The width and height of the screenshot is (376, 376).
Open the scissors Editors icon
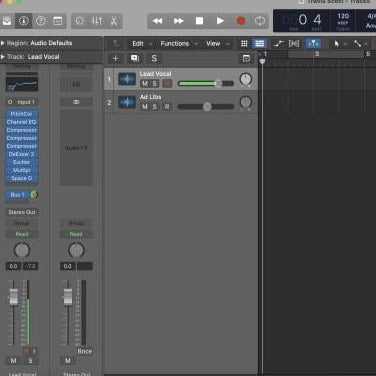114,21
